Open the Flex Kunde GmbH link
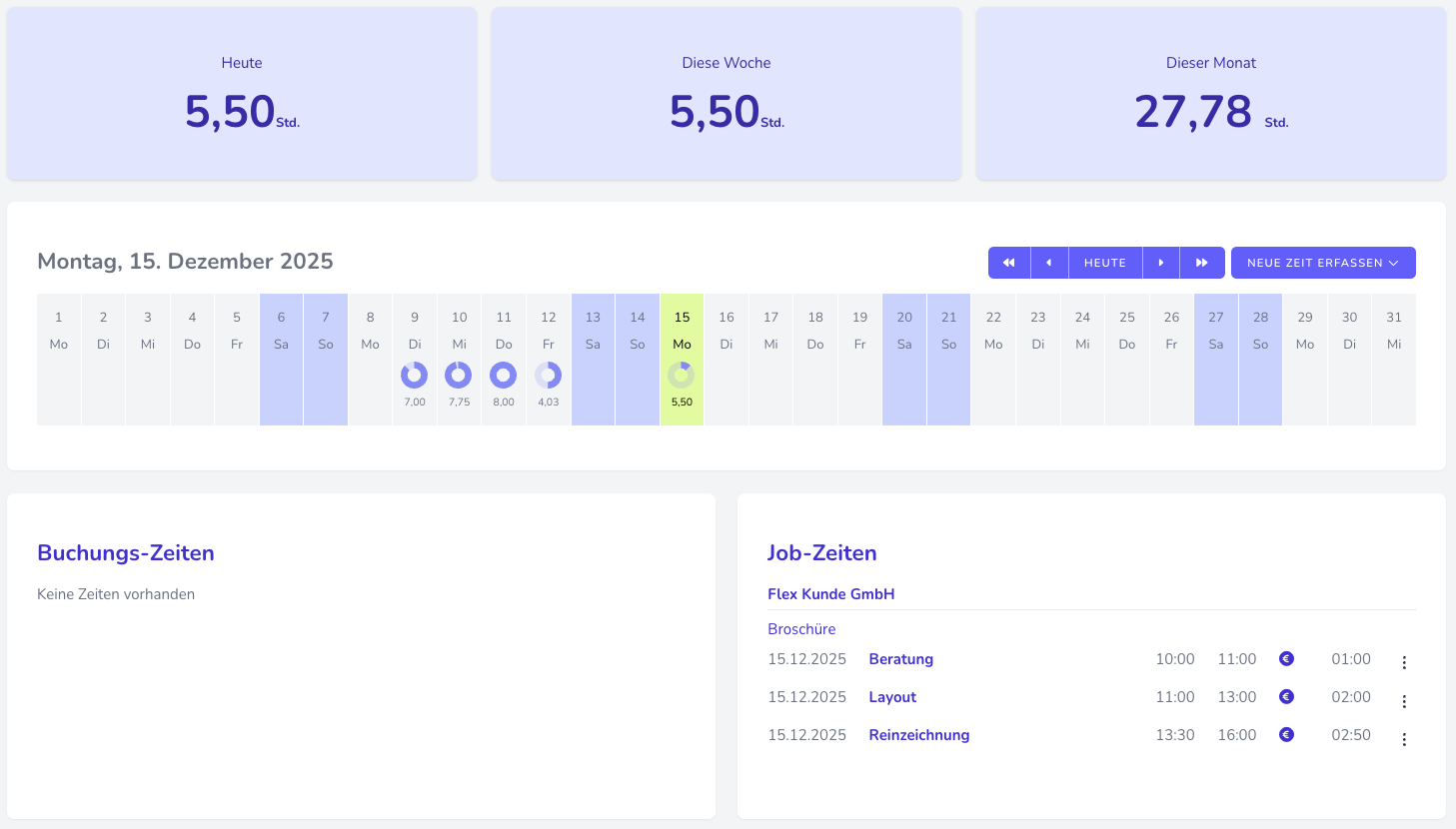1456x829 pixels. [830, 593]
